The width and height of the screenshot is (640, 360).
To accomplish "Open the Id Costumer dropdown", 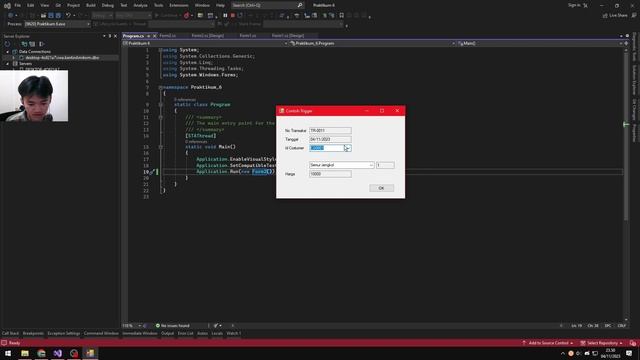I will click(x=347, y=148).
